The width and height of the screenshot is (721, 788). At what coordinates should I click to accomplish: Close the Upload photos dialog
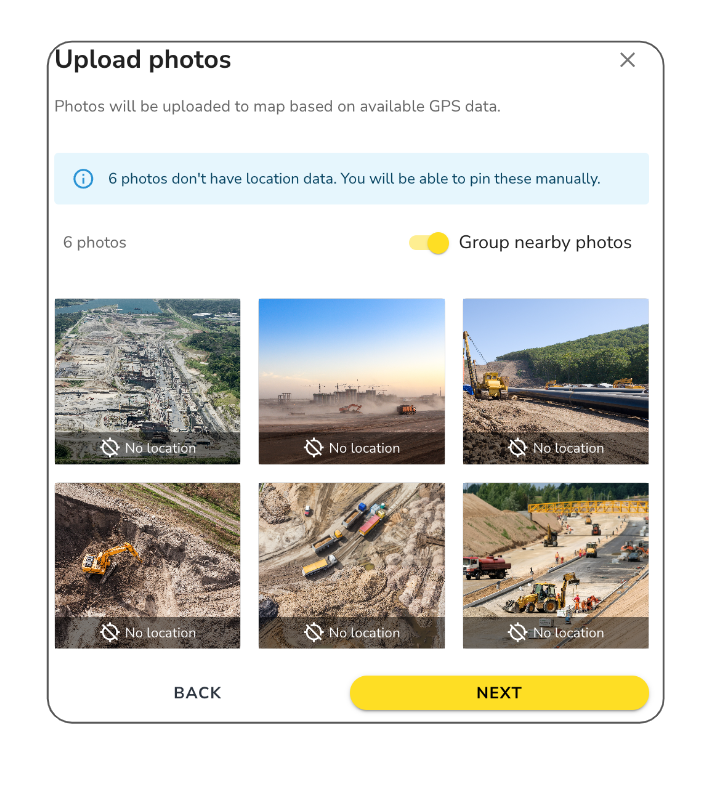627,60
